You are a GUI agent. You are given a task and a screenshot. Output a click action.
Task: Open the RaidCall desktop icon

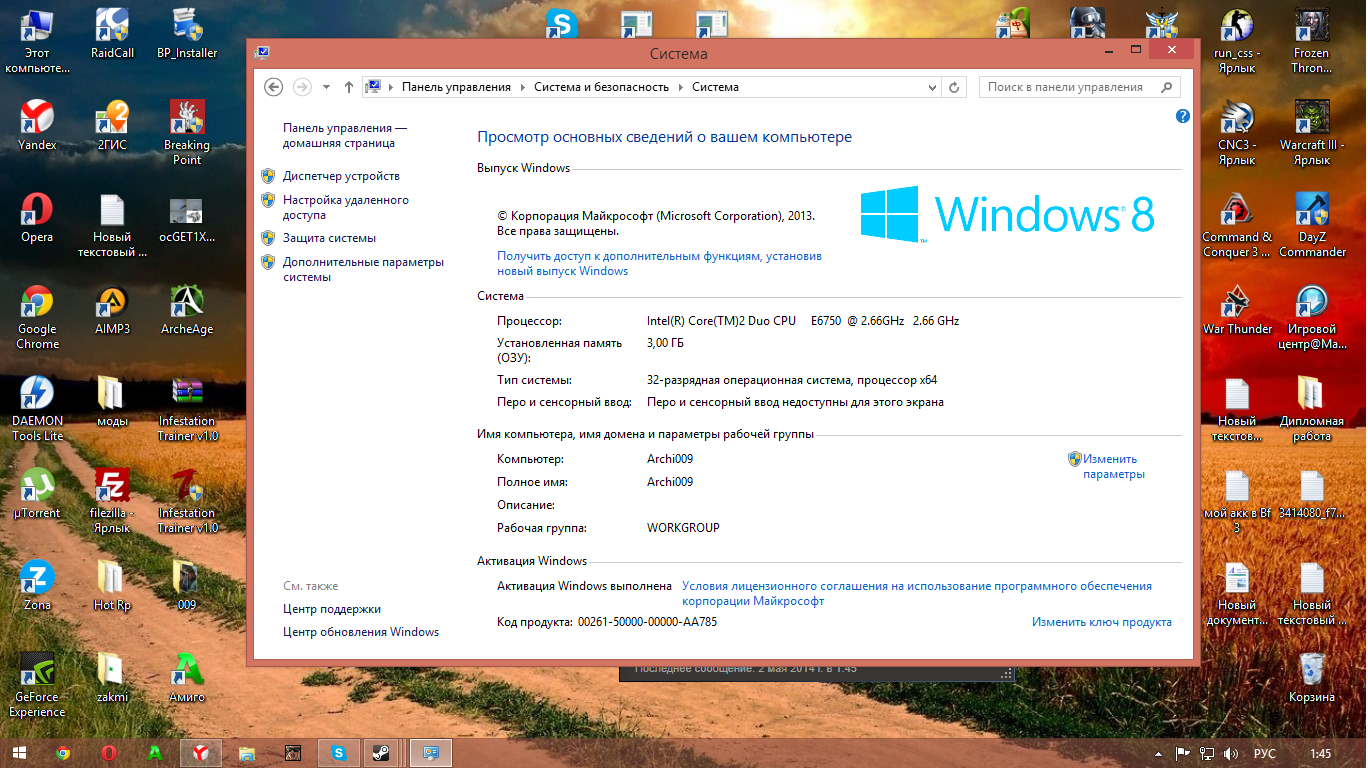(112, 33)
